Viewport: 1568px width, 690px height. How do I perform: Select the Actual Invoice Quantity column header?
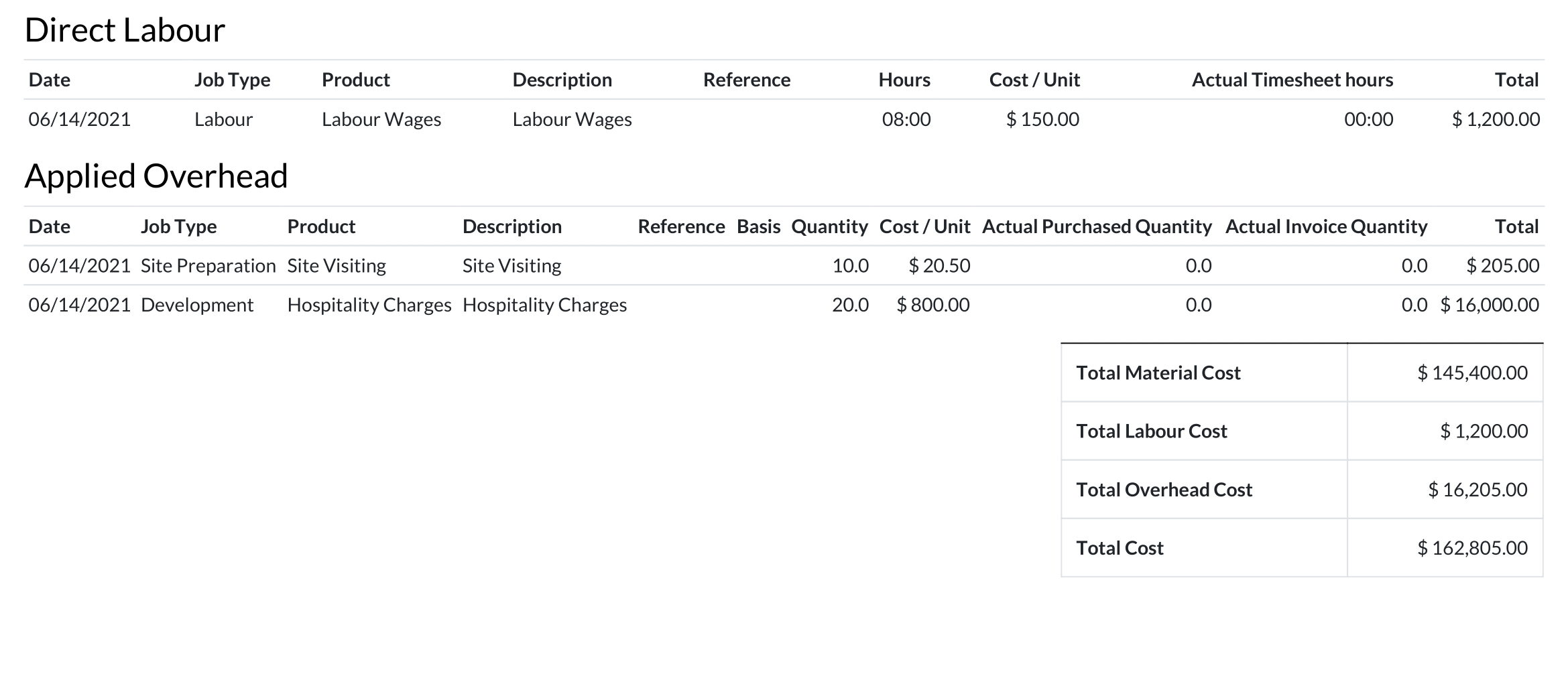point(1327,226)
